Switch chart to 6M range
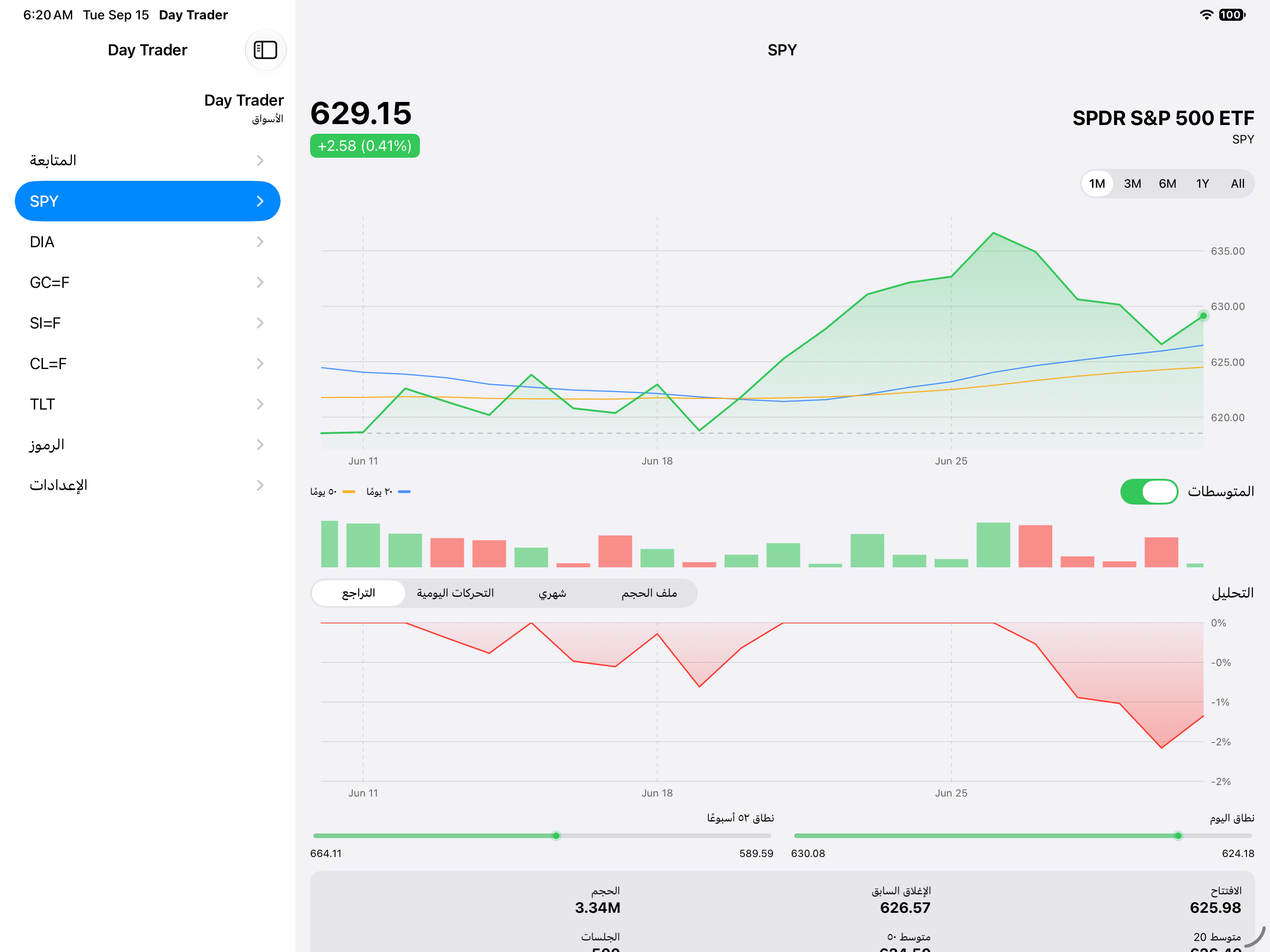This screenshot has height=952, width=1270. click(1167, 184)
